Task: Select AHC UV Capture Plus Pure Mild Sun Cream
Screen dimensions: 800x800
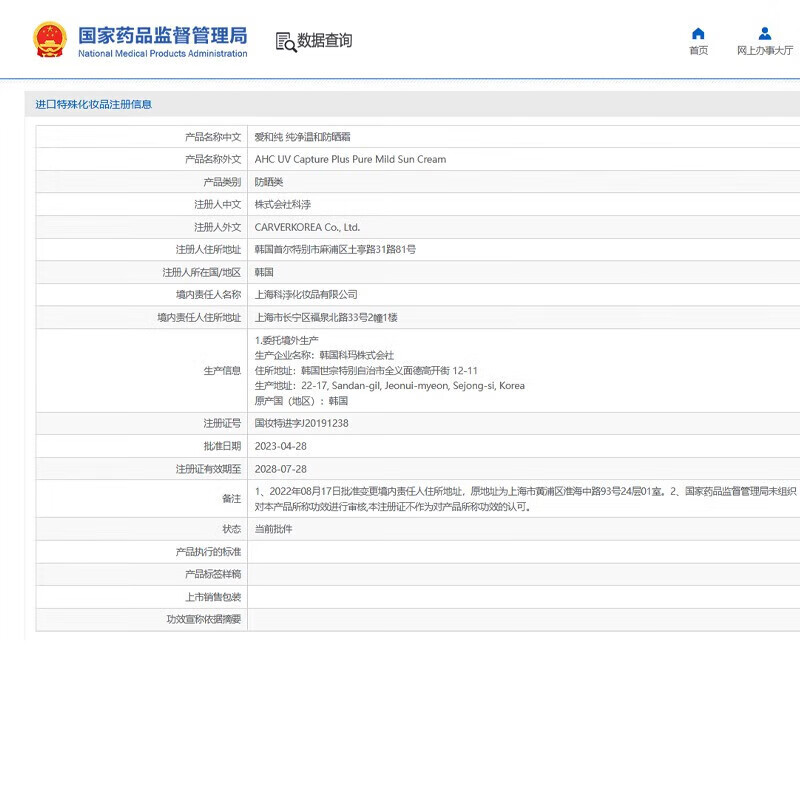Action: [x=350, y=159]
